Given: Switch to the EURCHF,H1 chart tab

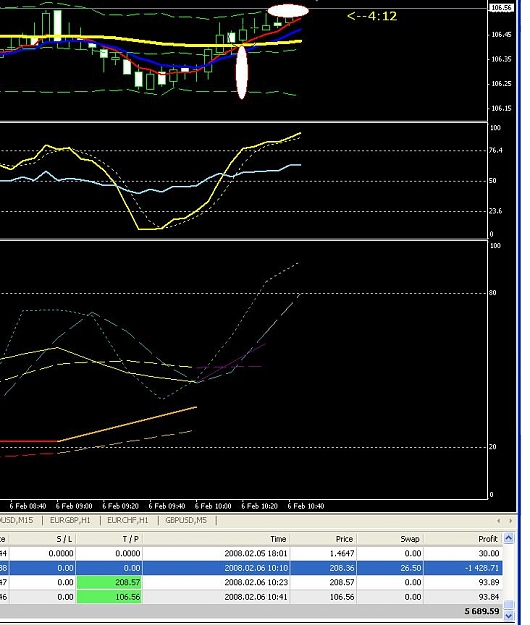Looking at the screenshot, I should click(x=128, y=520).
